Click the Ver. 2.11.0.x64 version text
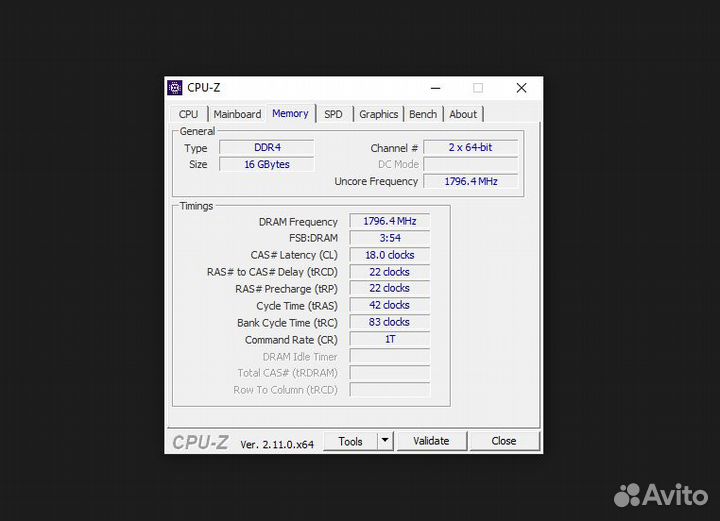Viewport: 720px width, 521px height. pos(277,444)
